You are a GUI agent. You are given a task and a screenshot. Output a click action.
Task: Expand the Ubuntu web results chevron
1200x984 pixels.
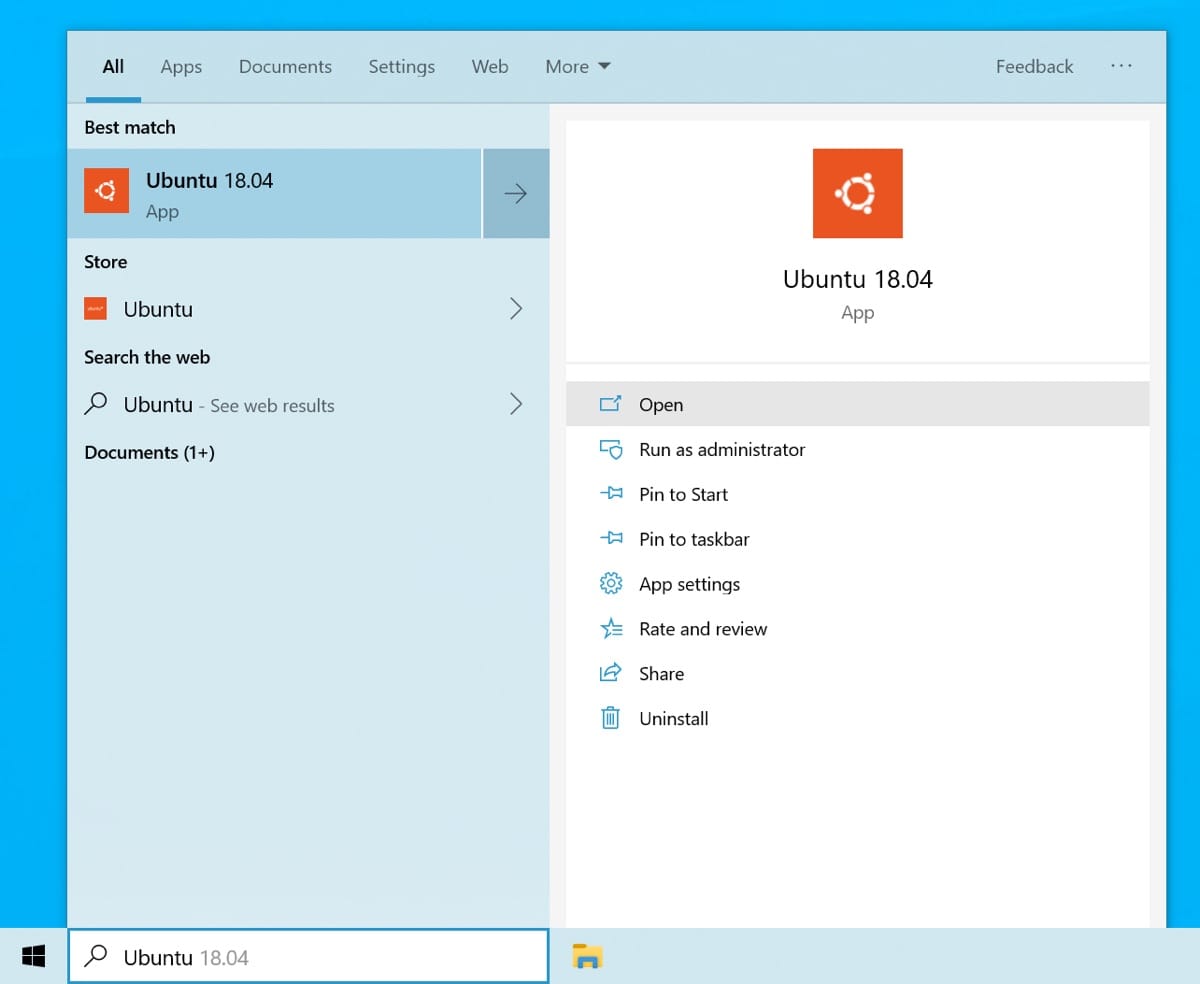coord(516,404)
